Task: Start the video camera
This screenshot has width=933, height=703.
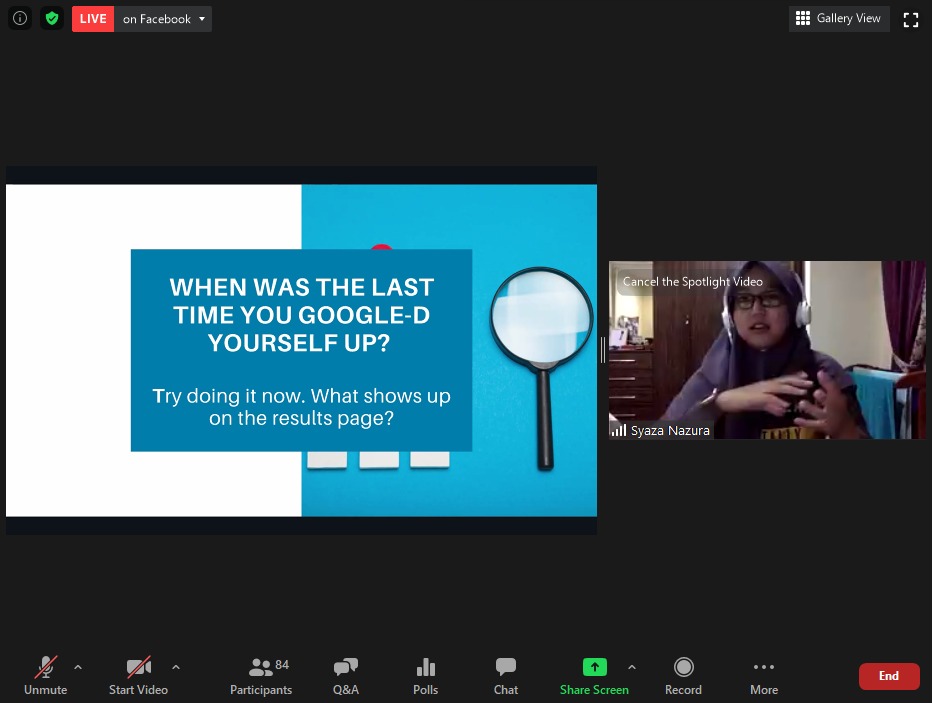Action: (x=138, y=676)
